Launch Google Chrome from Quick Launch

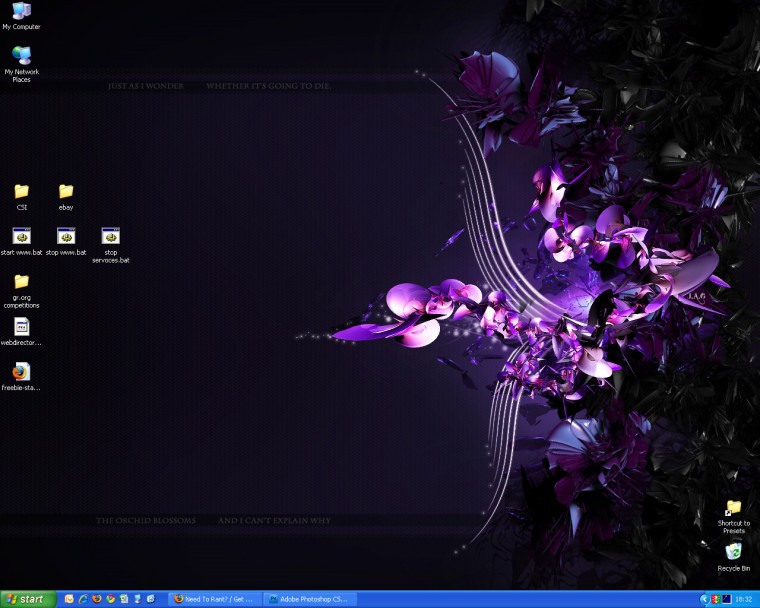111,599
